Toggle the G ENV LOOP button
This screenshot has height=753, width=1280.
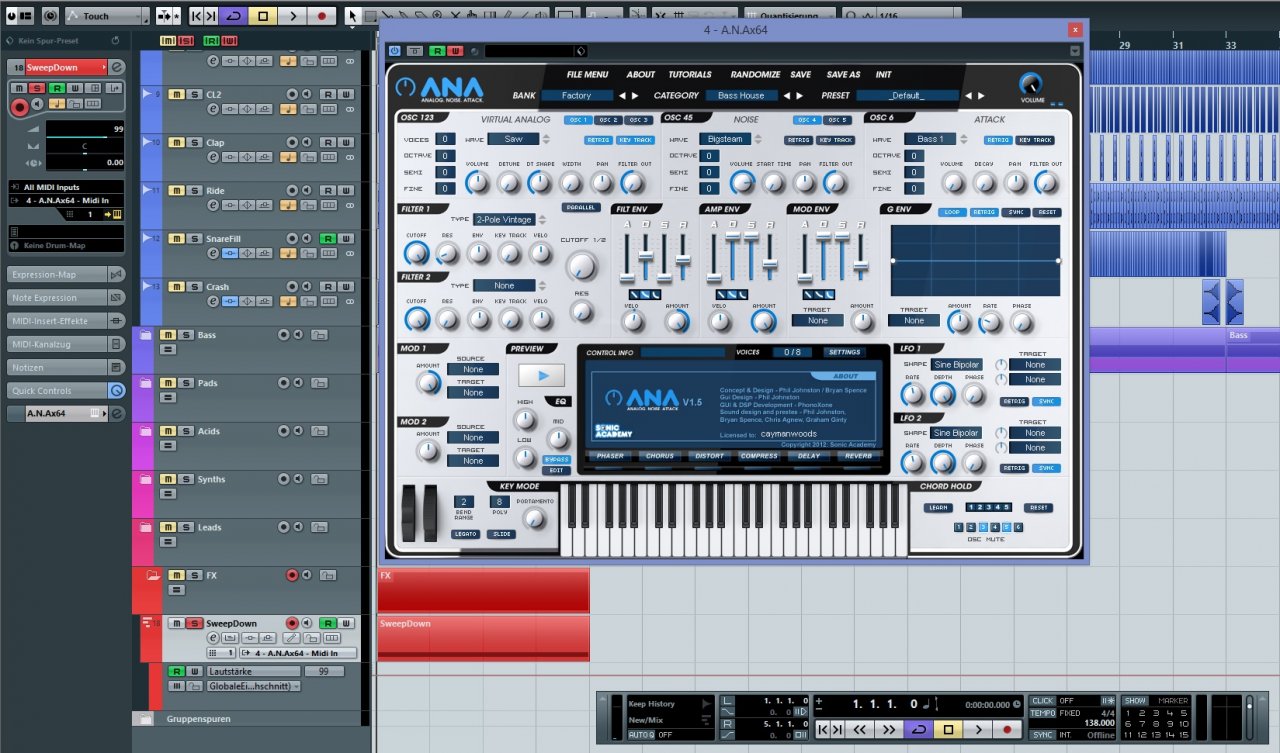(952, 212)
